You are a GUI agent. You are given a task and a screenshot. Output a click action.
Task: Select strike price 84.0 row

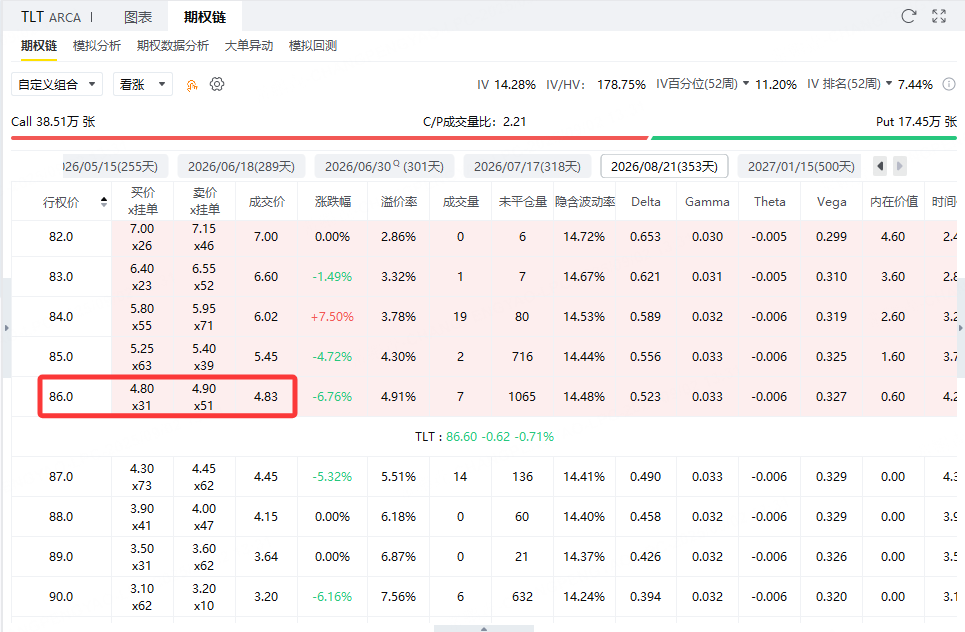click(x=484, y=317)
